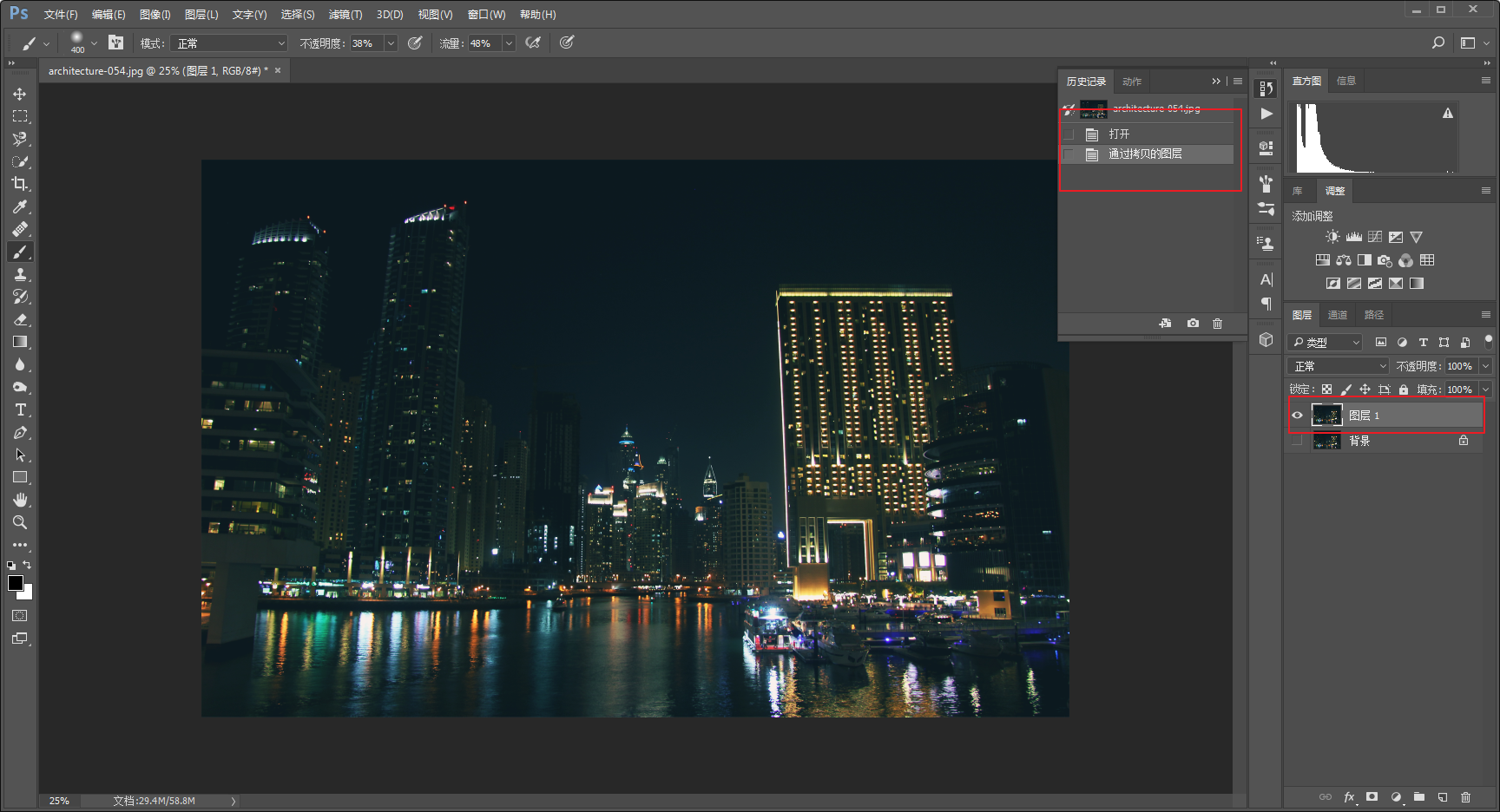1500x812 pixels.
Task: Toggle pressure for opacity
Action: pos(415,43)
